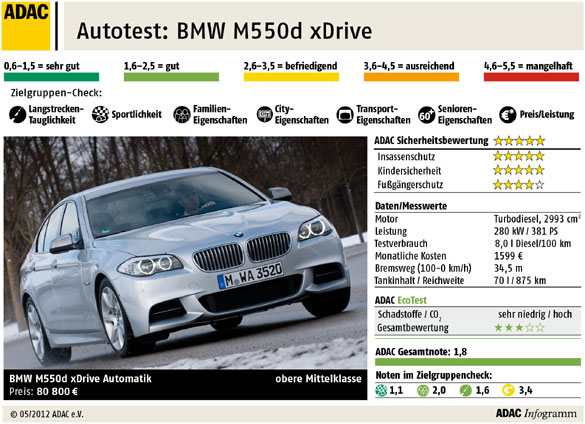Click the orange 'ausreichend' color bar
Screen dimensions: 585x424
pos(412,77)
